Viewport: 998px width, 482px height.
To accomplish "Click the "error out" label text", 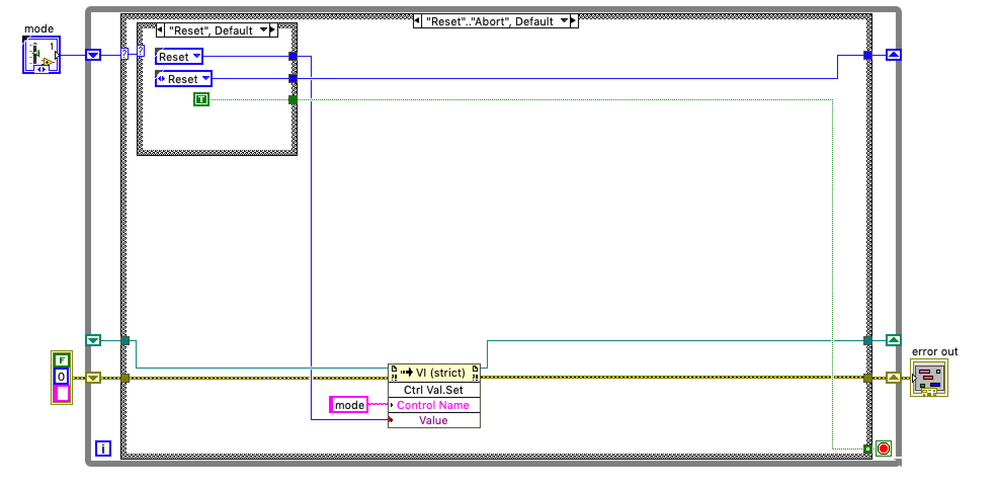I will 934,351.
